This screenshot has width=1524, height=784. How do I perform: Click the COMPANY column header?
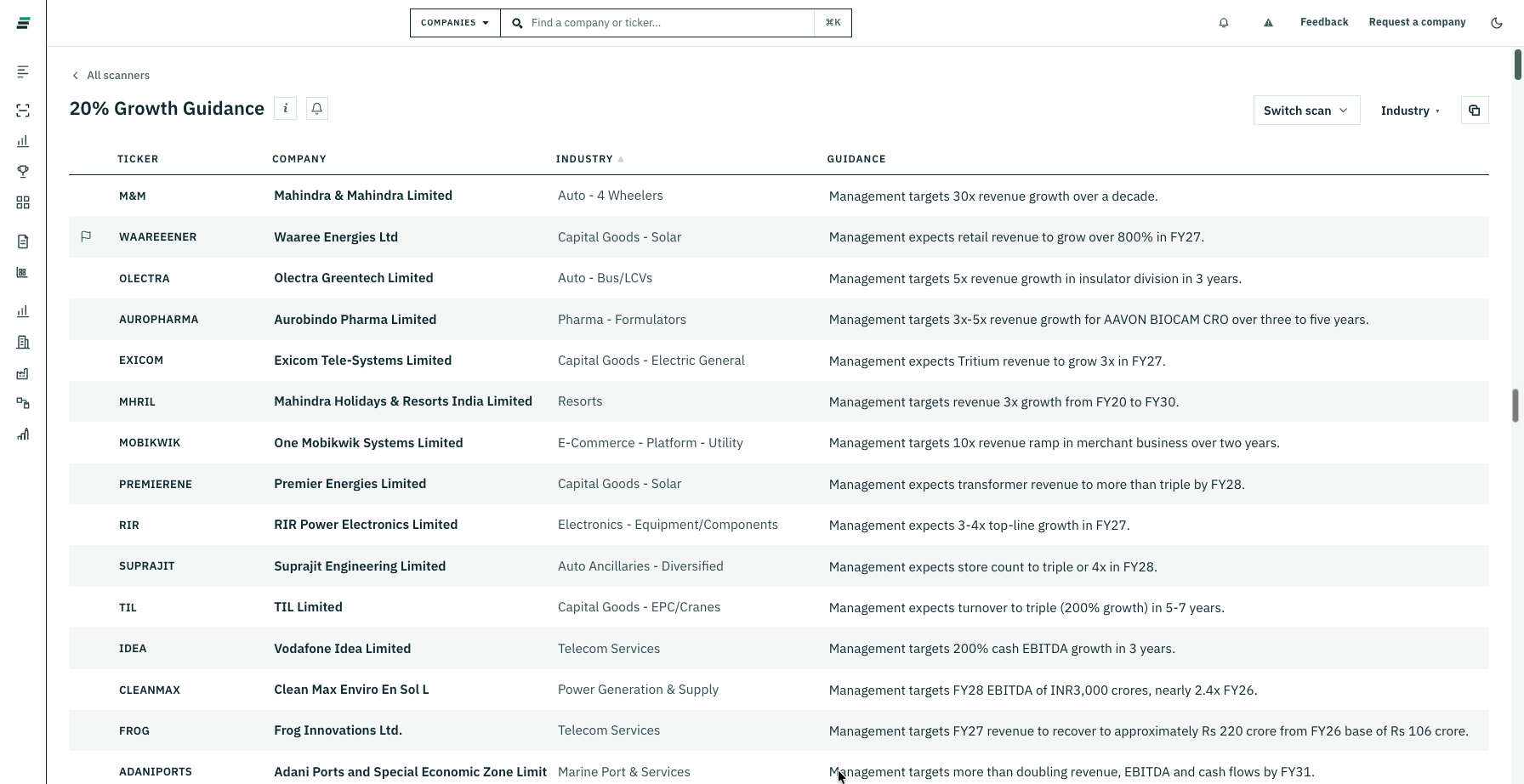[299, 159]
